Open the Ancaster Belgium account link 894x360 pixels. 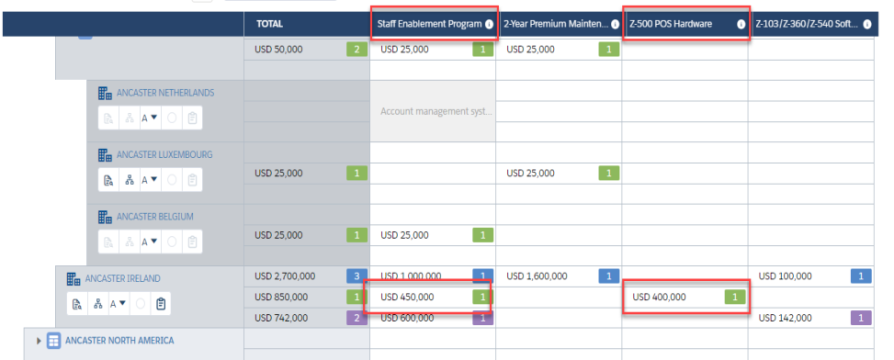tap(155, 217)
